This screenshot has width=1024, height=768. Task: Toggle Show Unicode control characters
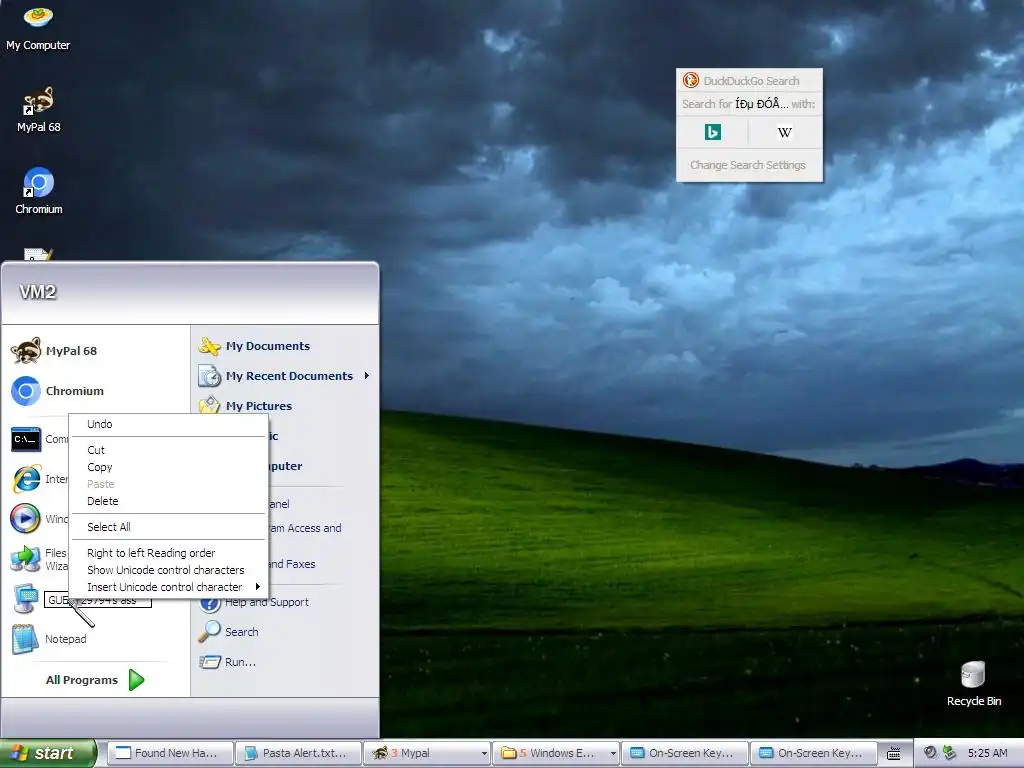pos(168,570)
